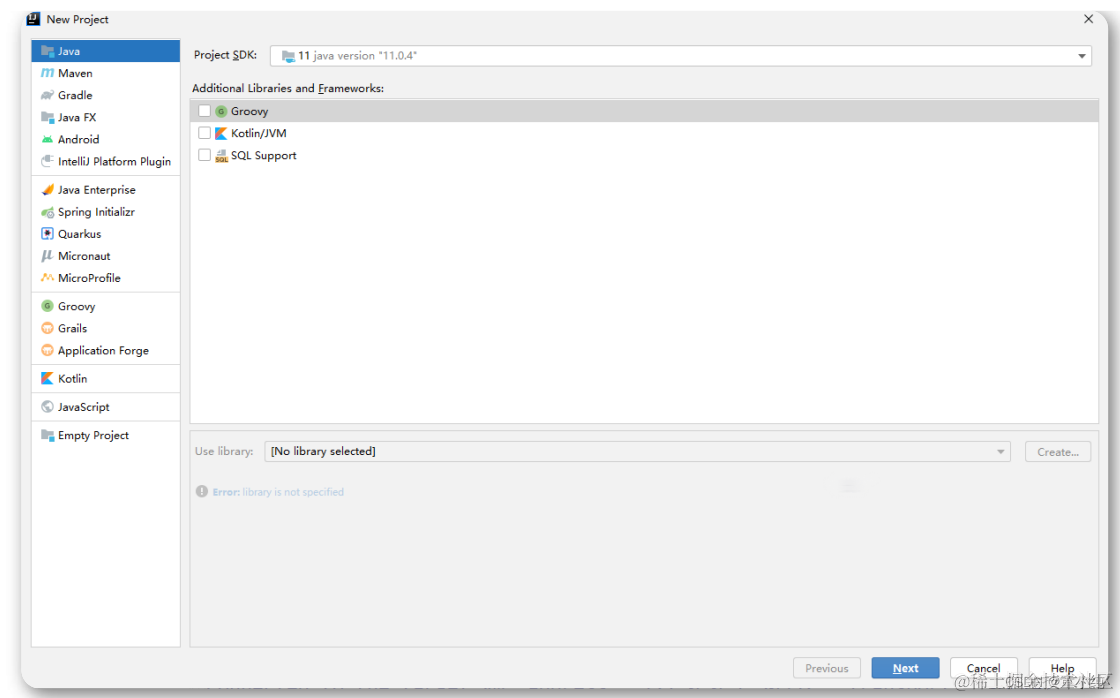Click the error warning icon

[x=202, y=492]
